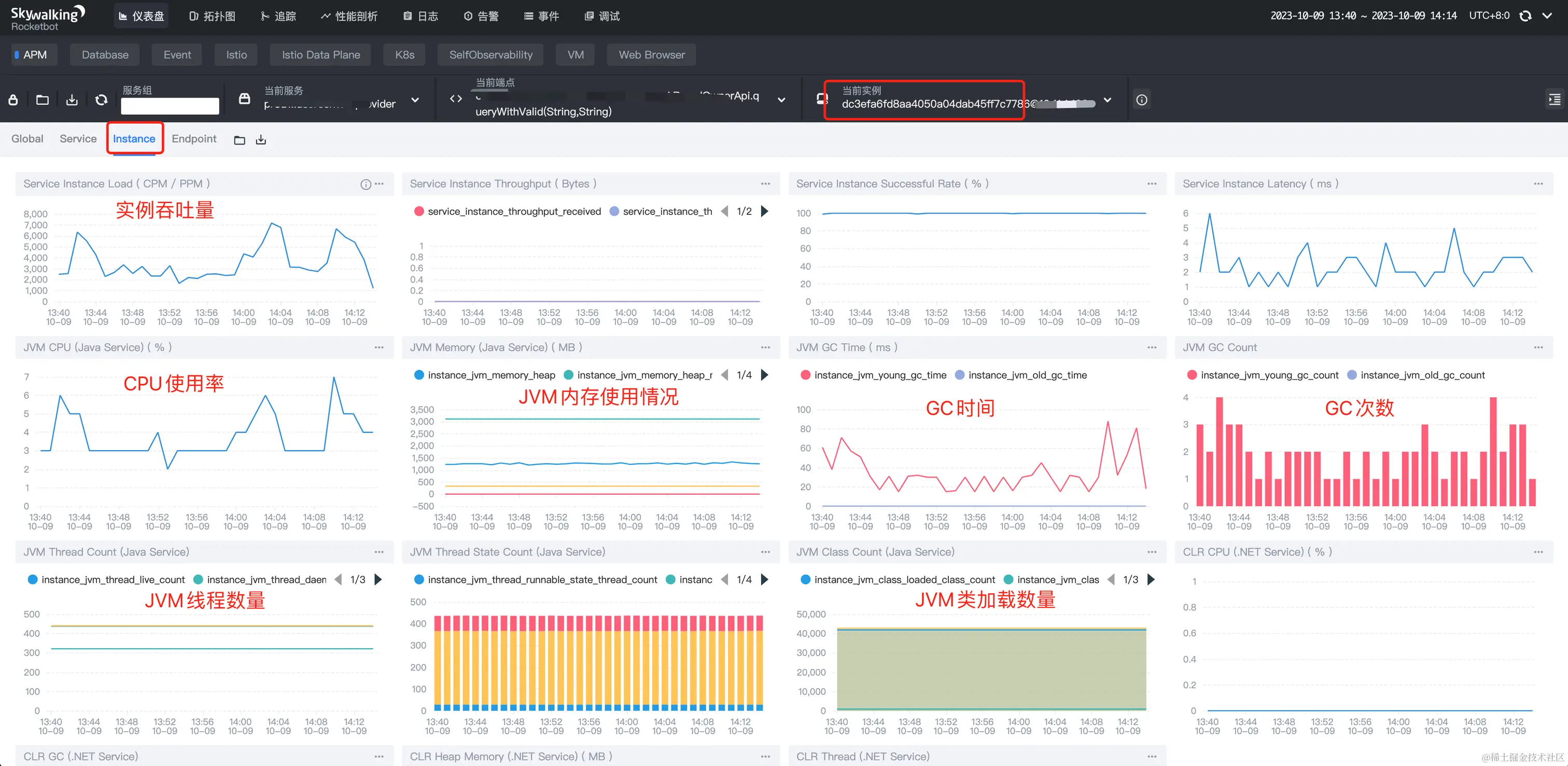Click the export download icon in top toolbar
Screen dimensions: 1568x766
pos(72,100)
